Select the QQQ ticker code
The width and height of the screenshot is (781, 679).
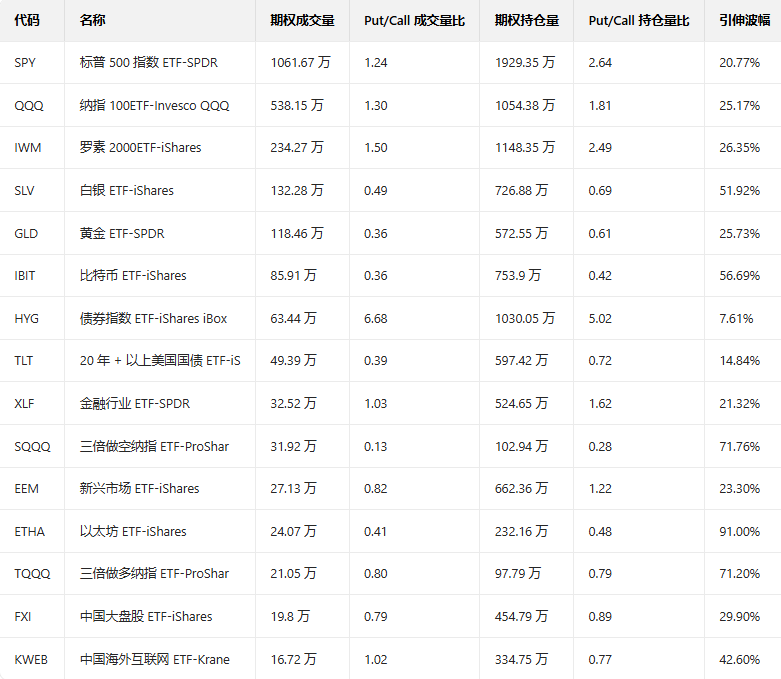(29, 106)
